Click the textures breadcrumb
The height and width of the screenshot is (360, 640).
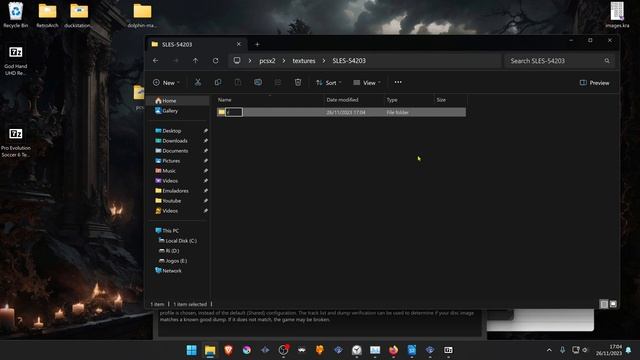(x=304, y=60)
